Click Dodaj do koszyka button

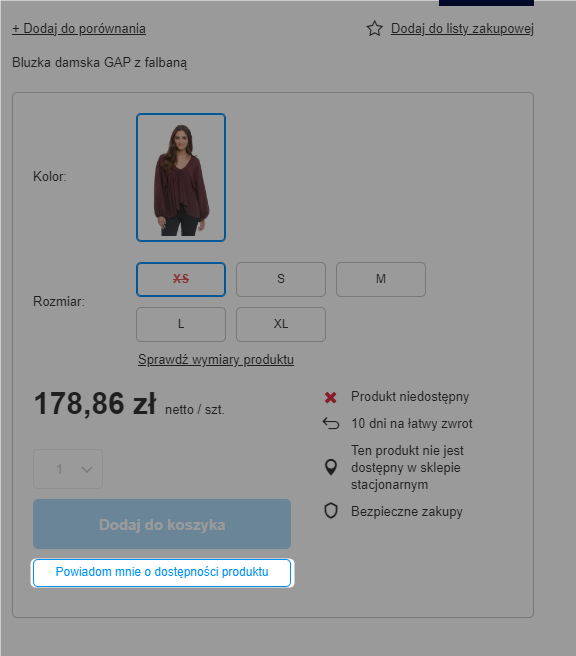coord(162,524)
